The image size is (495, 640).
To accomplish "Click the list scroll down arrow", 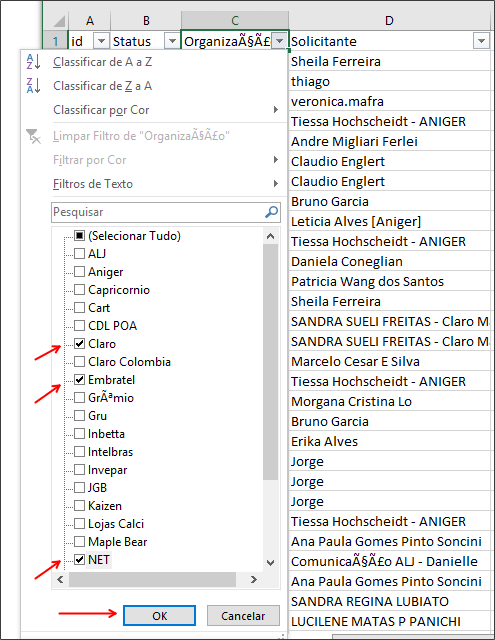I will click(x=270, y=563).
